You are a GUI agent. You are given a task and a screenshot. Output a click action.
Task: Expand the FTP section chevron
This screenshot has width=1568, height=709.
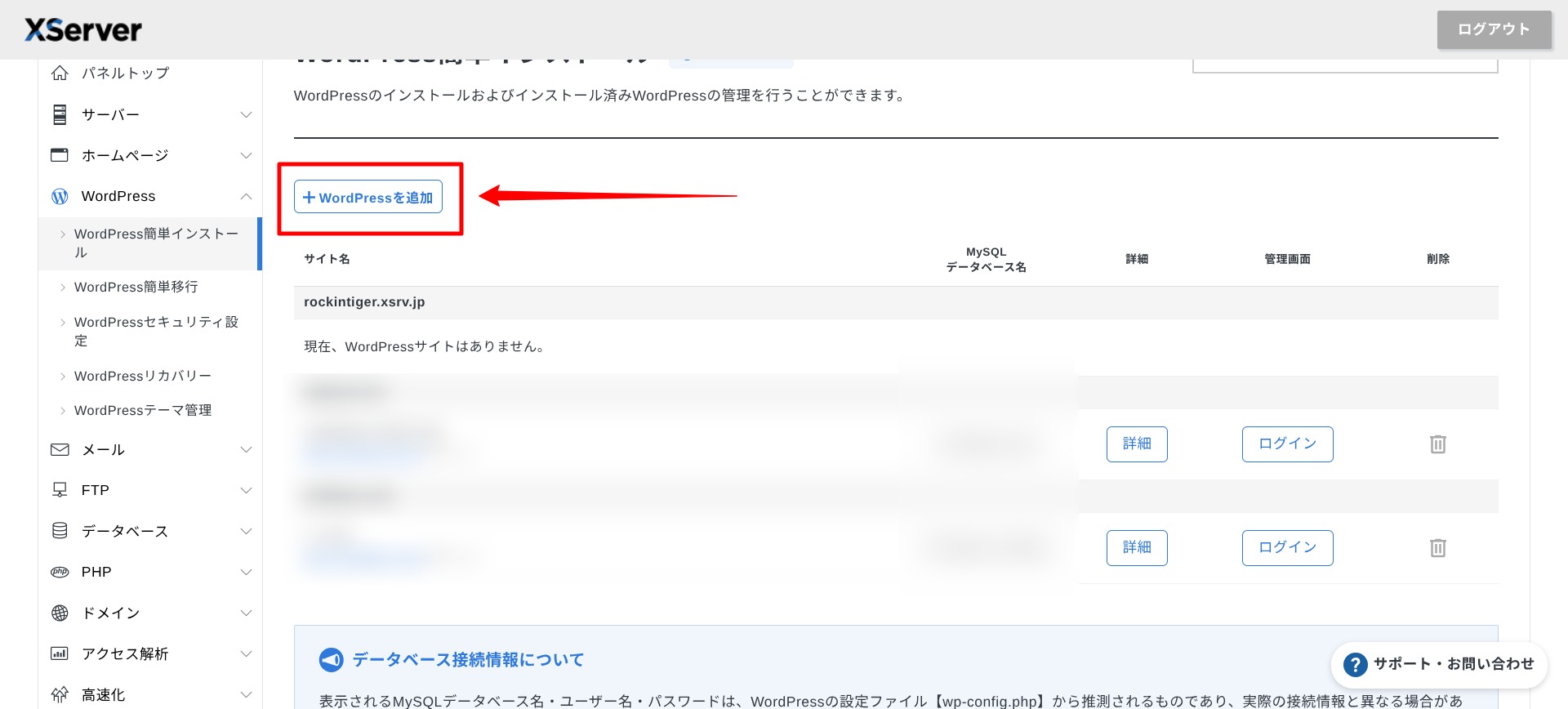tap(246, 490)
